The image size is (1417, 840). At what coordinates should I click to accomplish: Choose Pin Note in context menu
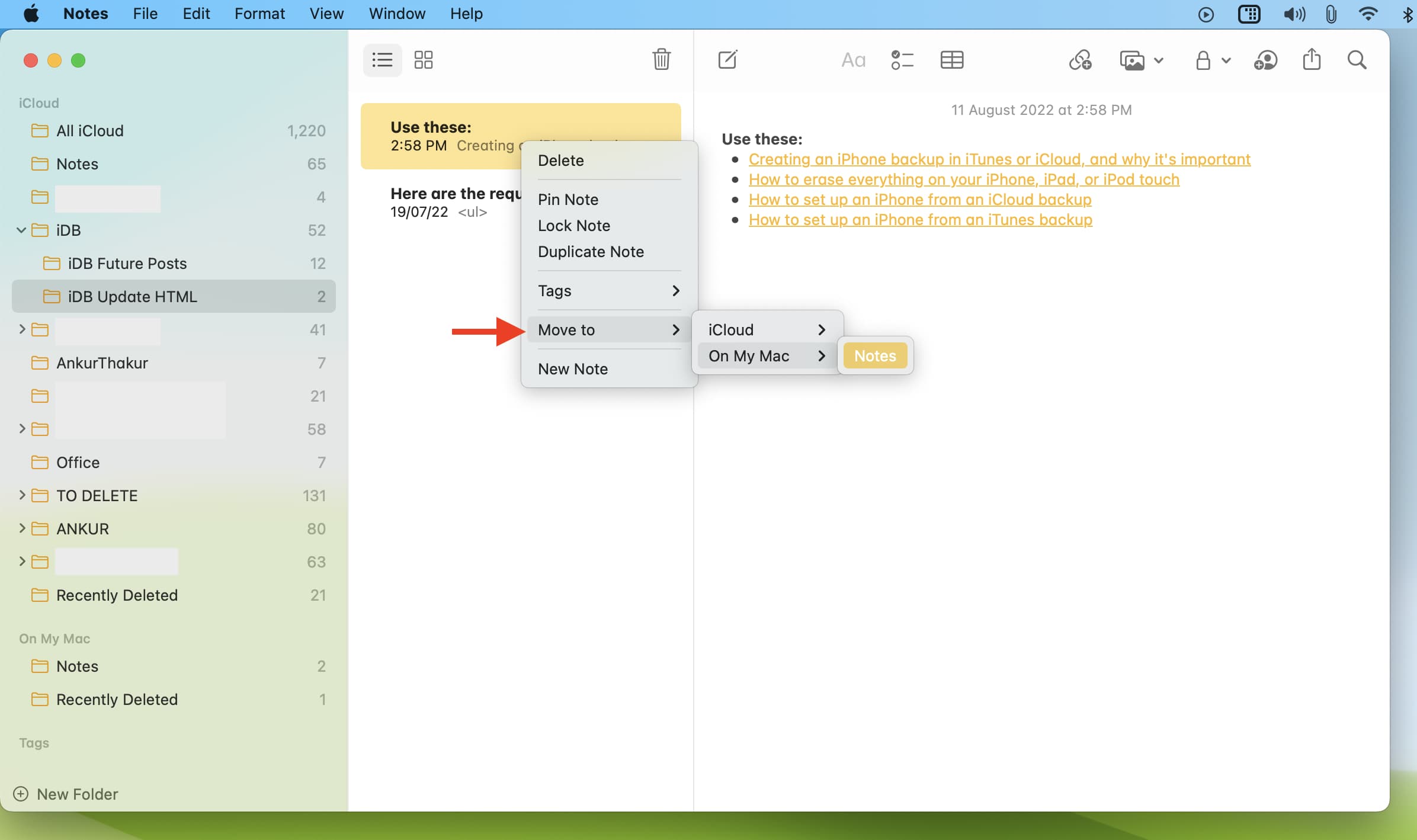(609, 200)
